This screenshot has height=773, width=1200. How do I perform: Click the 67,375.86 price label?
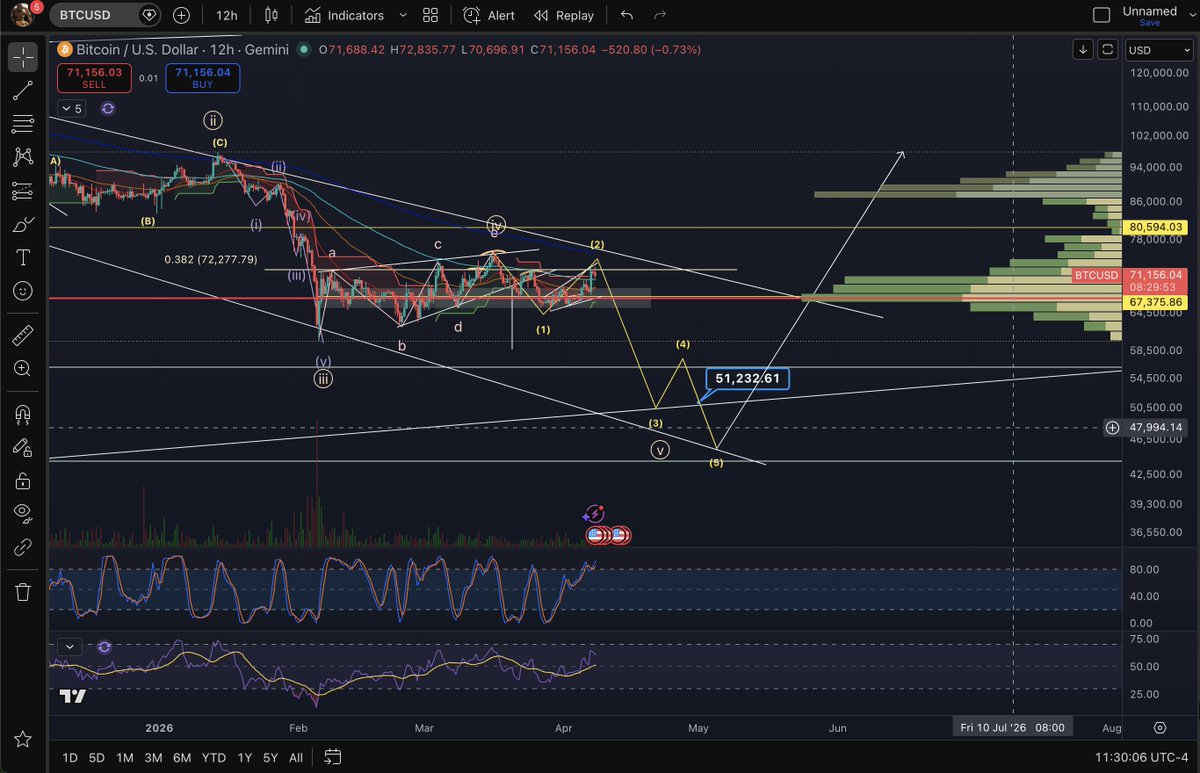[1154, 301]
